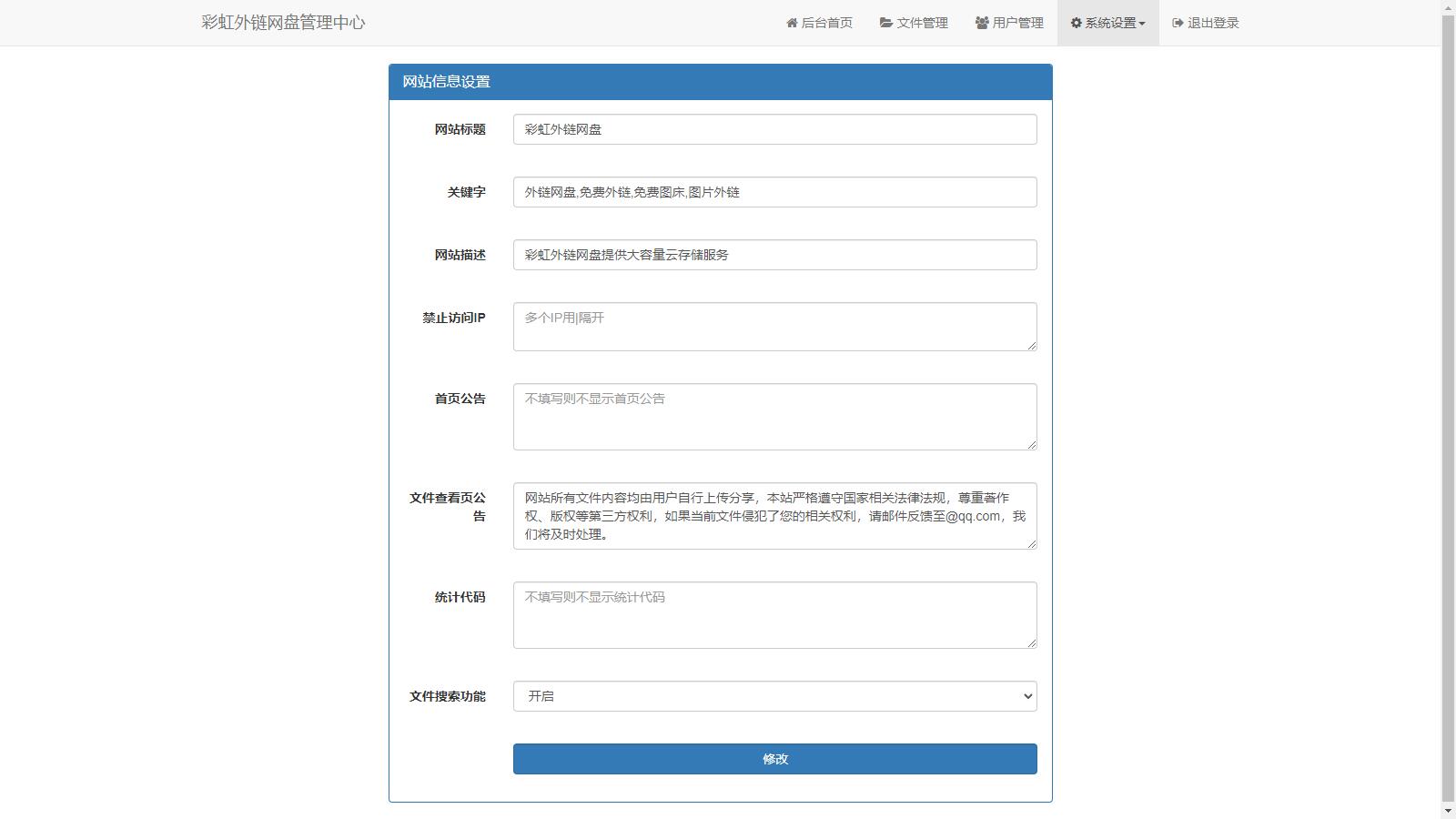Click the home icon beside 后台首页
The height and width of the screenshot is (819, 1456).
pyautogui.click(x=792, y=23)
